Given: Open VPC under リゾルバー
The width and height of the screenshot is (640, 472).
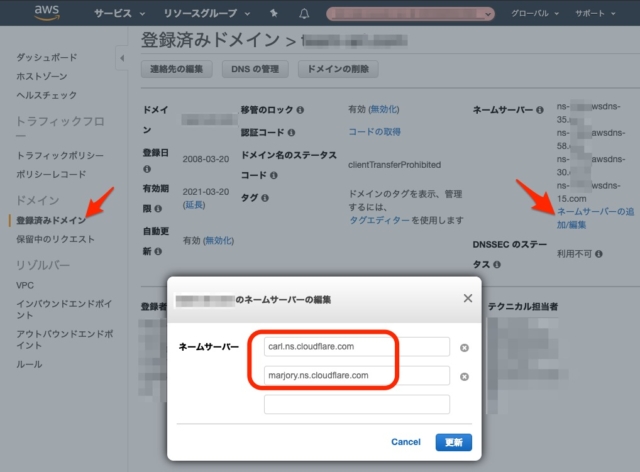Looking at the screenshot, I should (25, 285).
